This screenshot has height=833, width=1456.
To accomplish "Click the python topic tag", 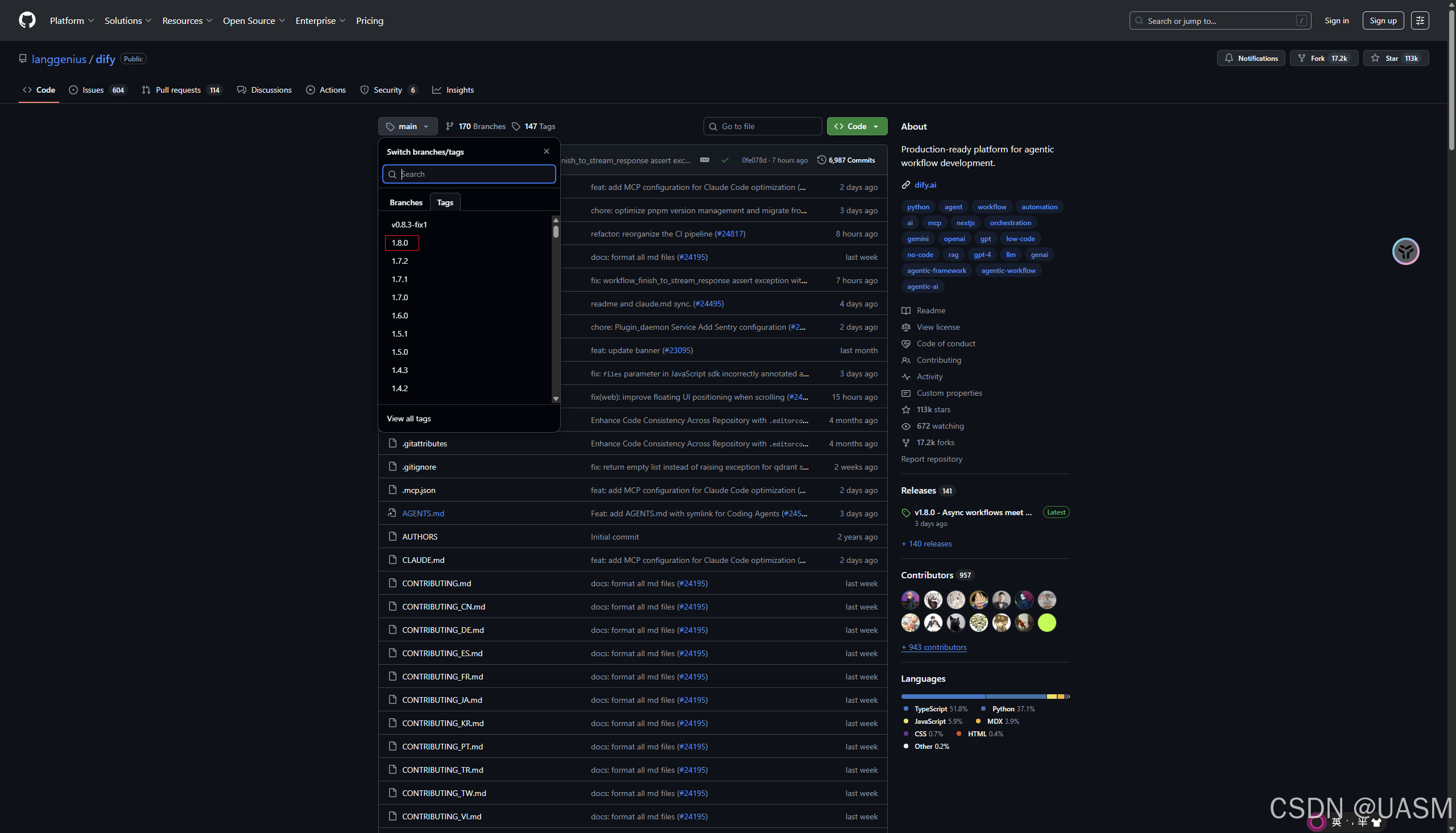I will point(917,207).
